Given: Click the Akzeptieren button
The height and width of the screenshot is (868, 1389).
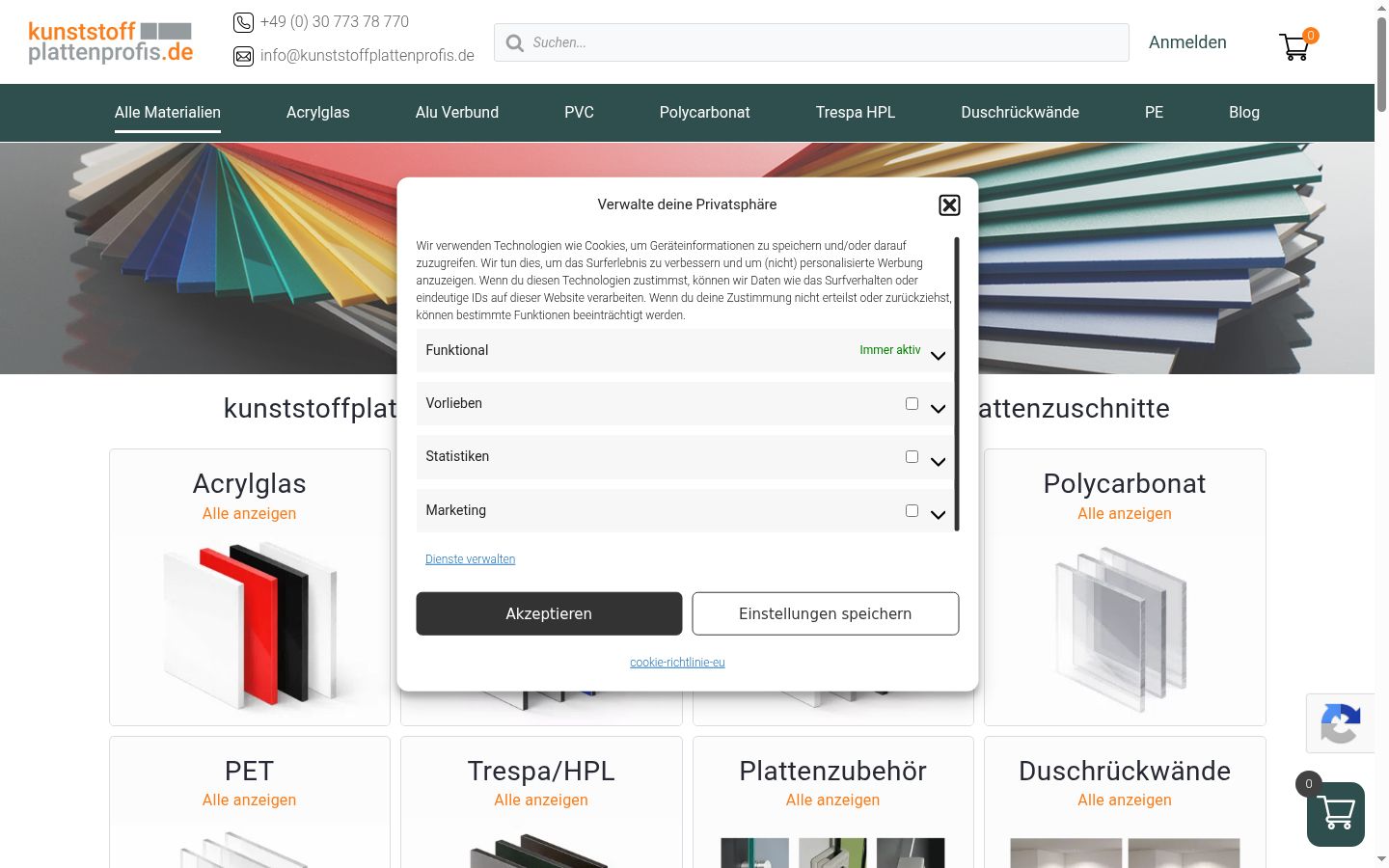Looking at the screenshot, I should 549,613.
